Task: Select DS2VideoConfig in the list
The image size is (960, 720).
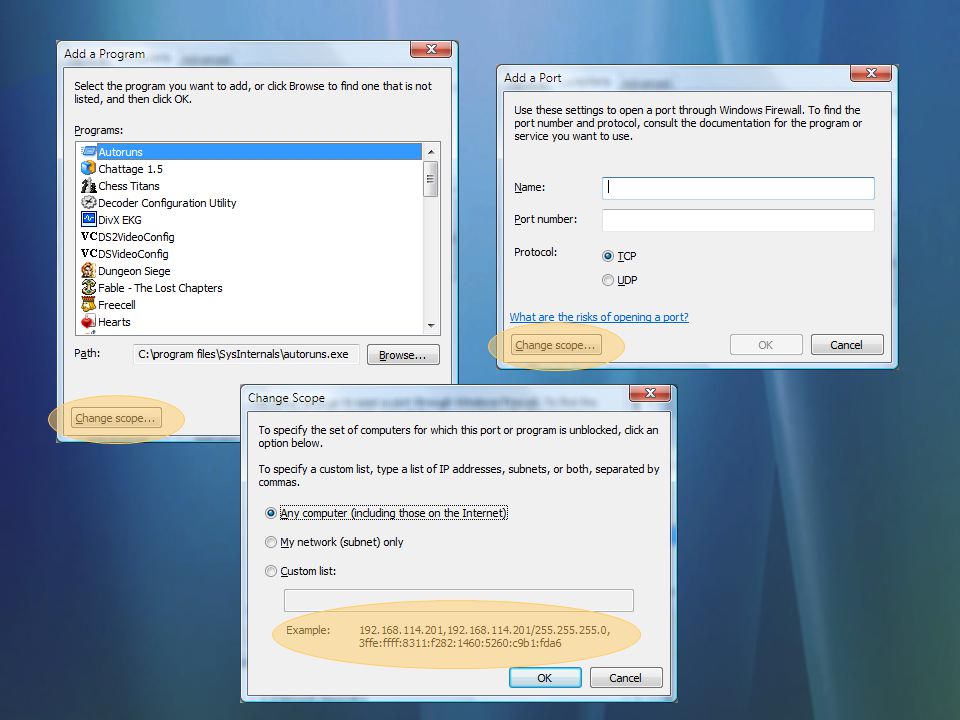Action: 136,237
